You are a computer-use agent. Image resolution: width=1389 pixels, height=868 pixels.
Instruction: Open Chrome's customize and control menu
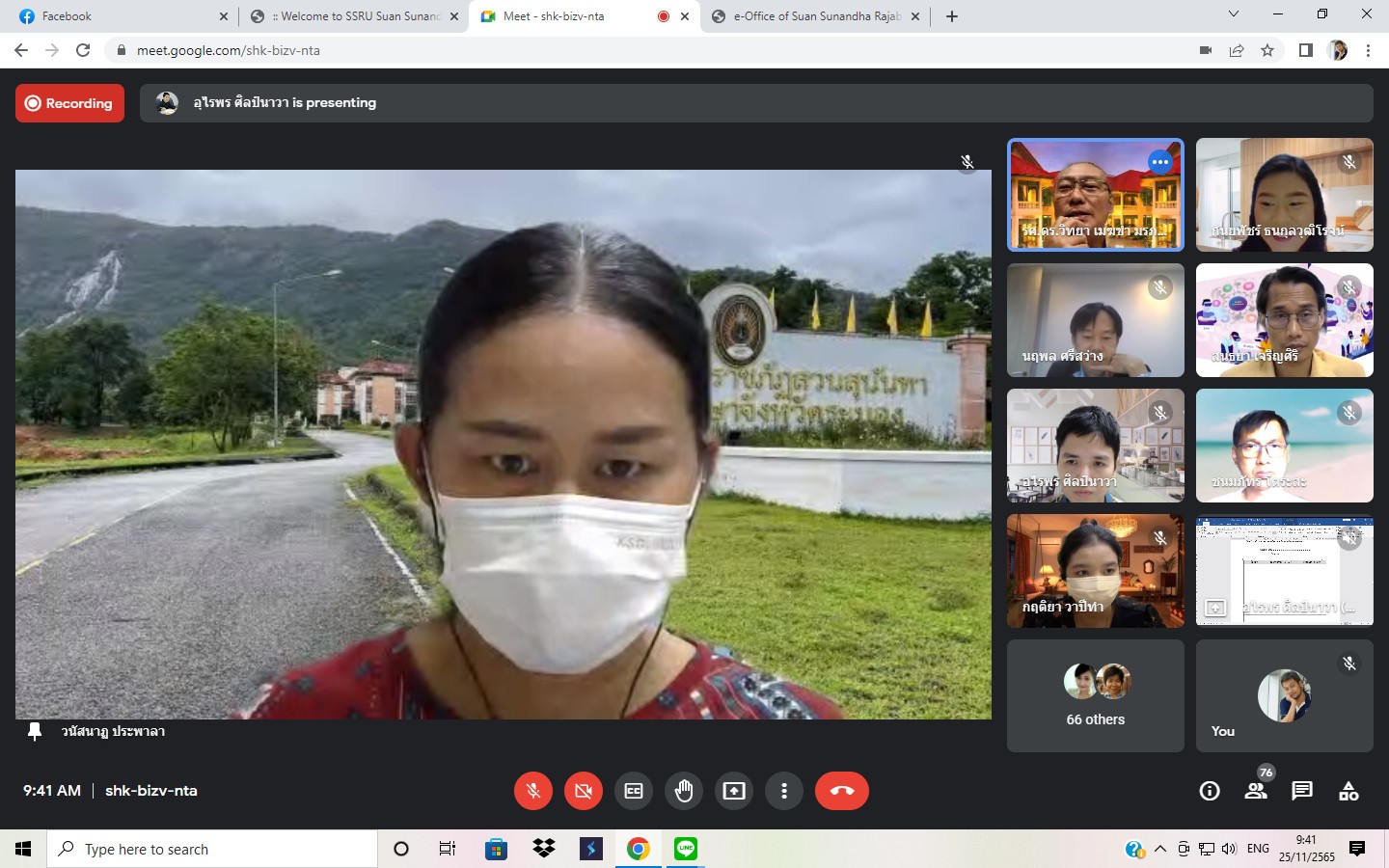(1368, 50)
